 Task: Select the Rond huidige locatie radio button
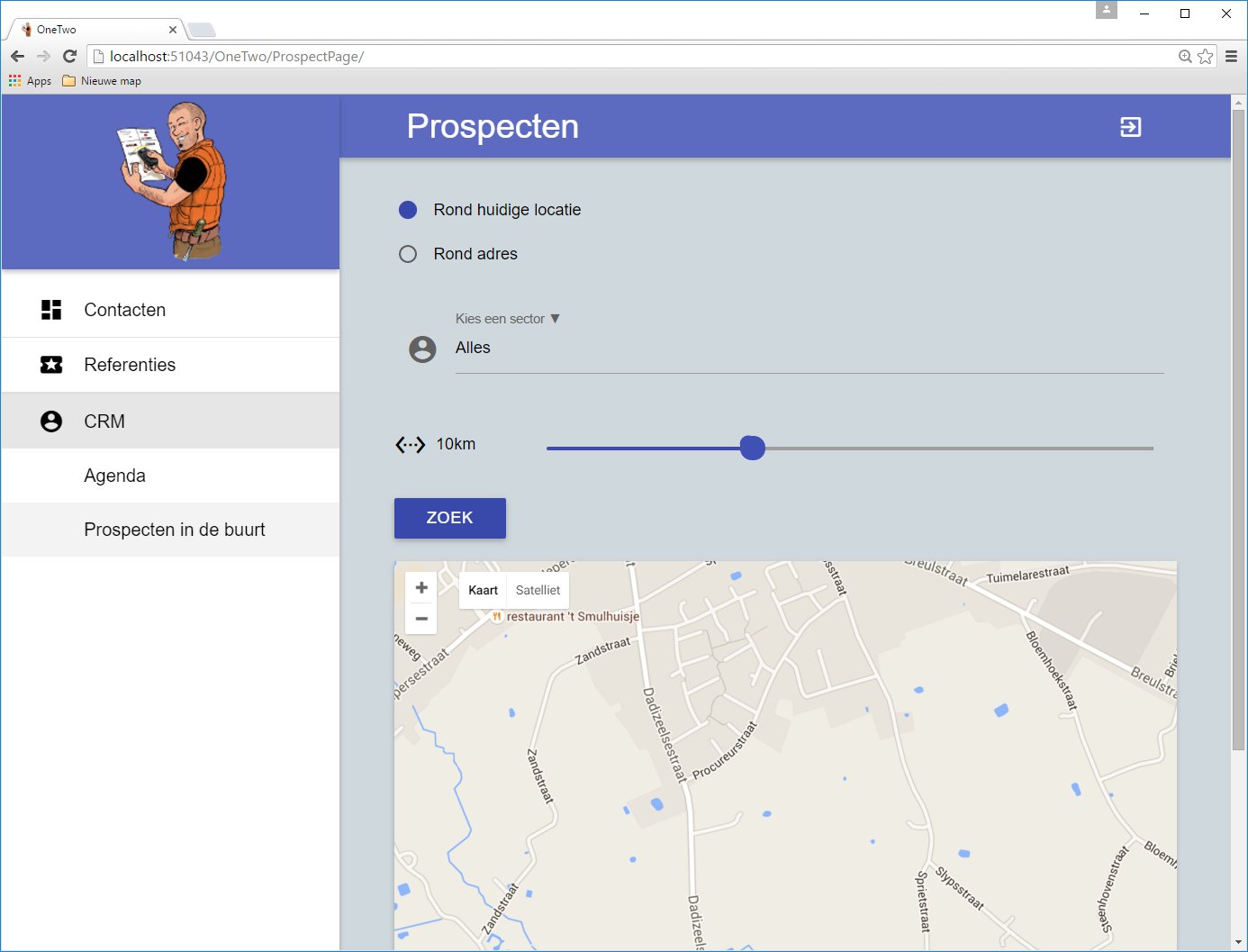click(x=408, y=210)
